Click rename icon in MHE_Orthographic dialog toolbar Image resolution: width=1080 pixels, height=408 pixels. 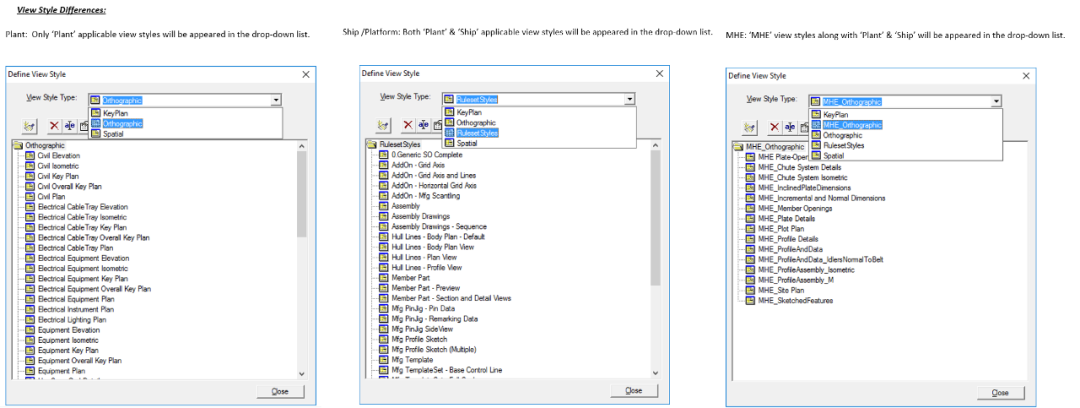coord(790,128)
